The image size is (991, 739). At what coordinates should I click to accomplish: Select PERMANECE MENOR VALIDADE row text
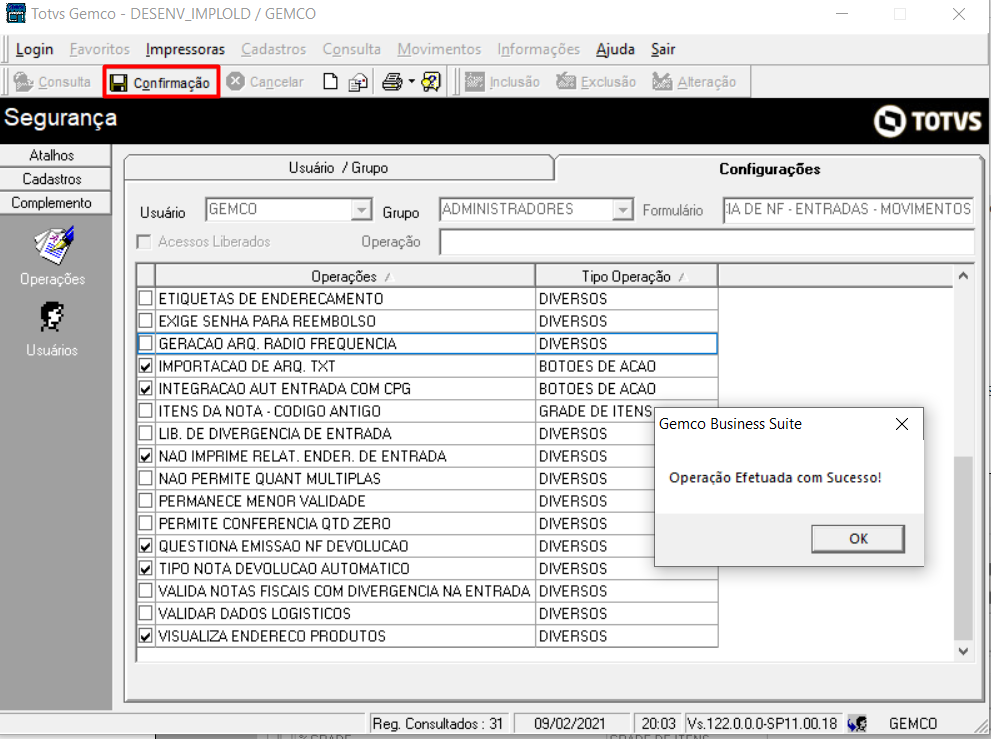[x=262, y=501]
